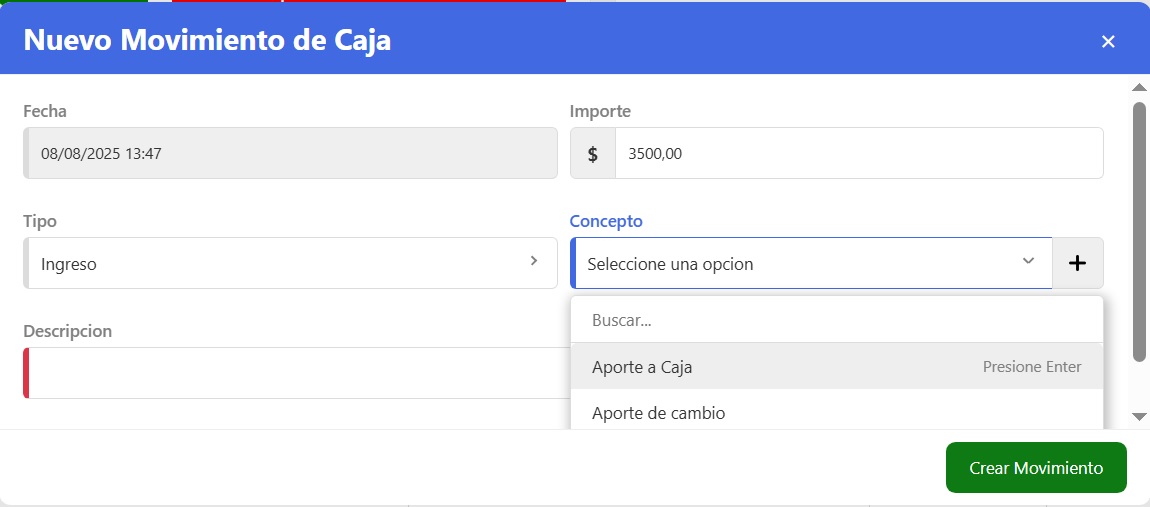Click the Fecha date field
The width and height of the screenshot is (1150, 507).
point(290,154)
